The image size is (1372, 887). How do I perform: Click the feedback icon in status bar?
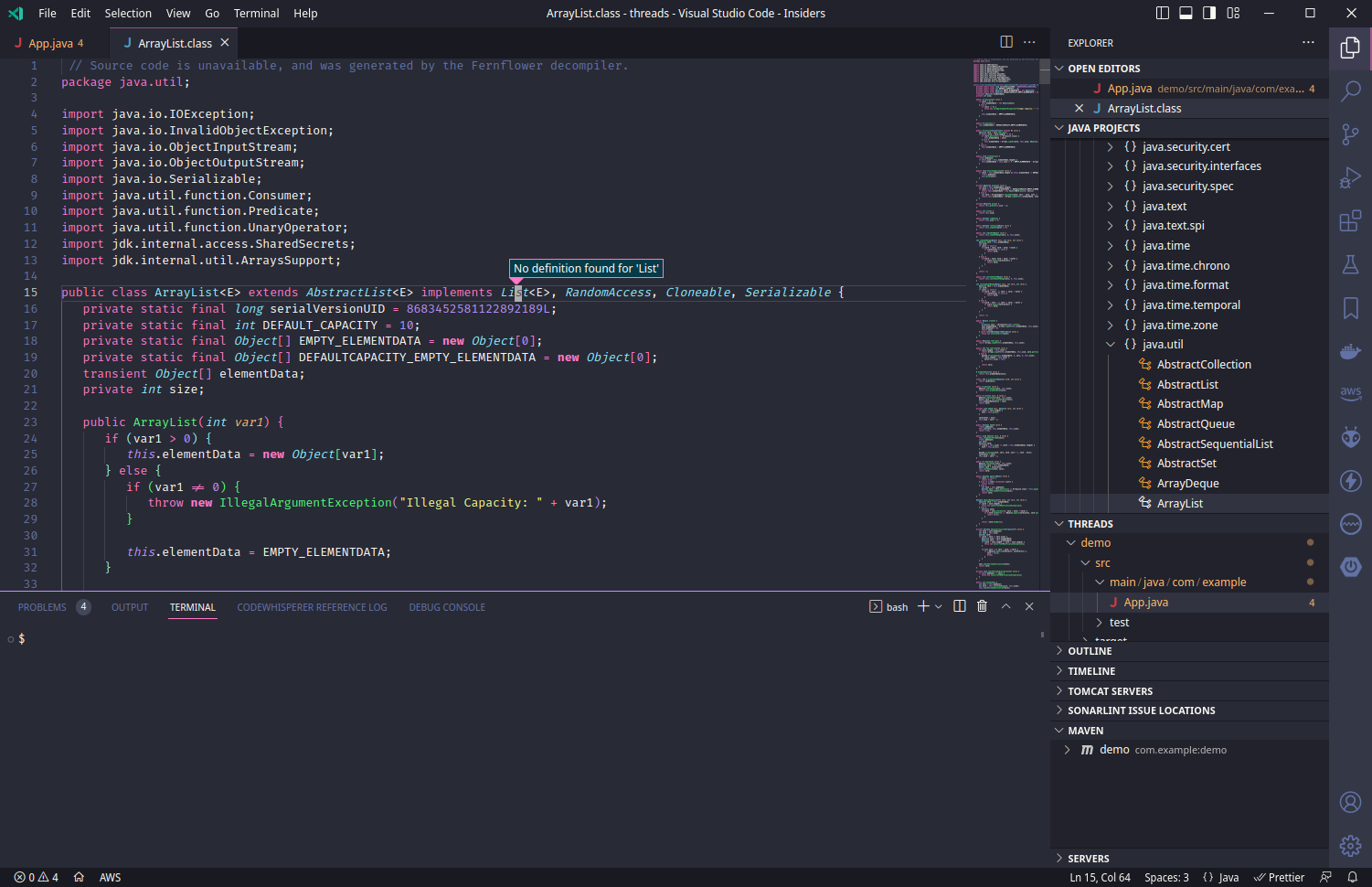pos(1325,877)
